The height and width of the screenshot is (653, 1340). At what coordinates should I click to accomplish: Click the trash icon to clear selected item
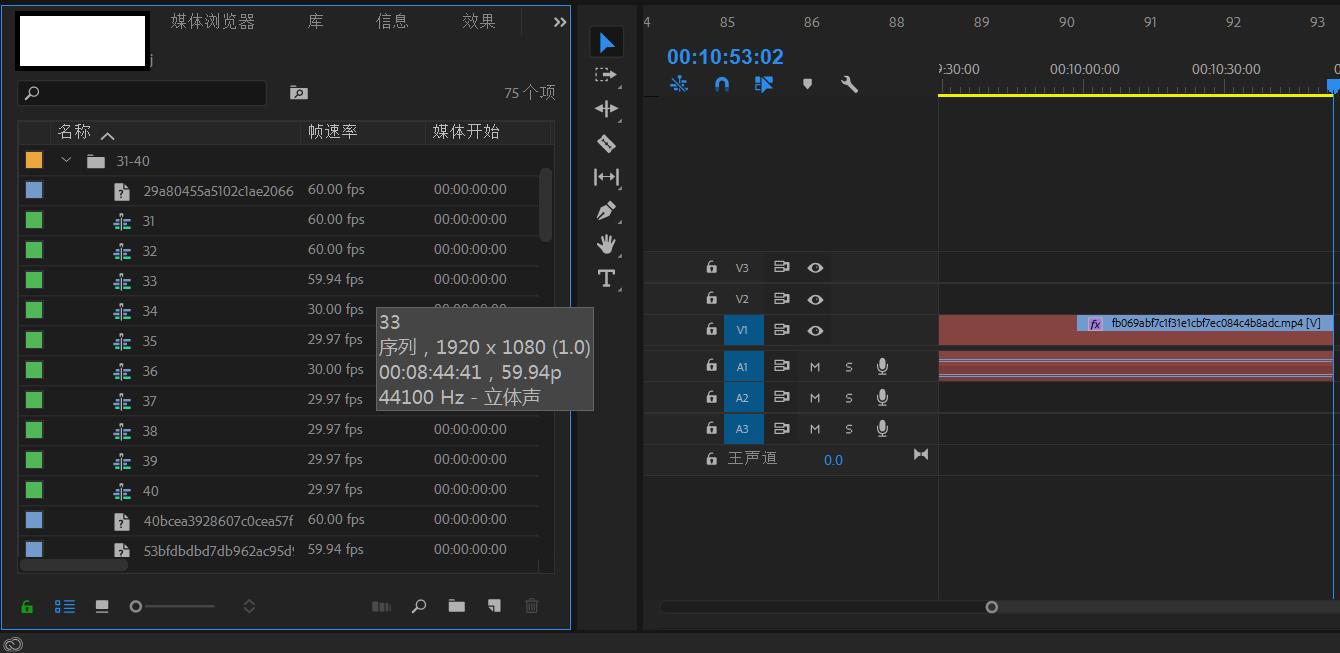pos(531,606)
